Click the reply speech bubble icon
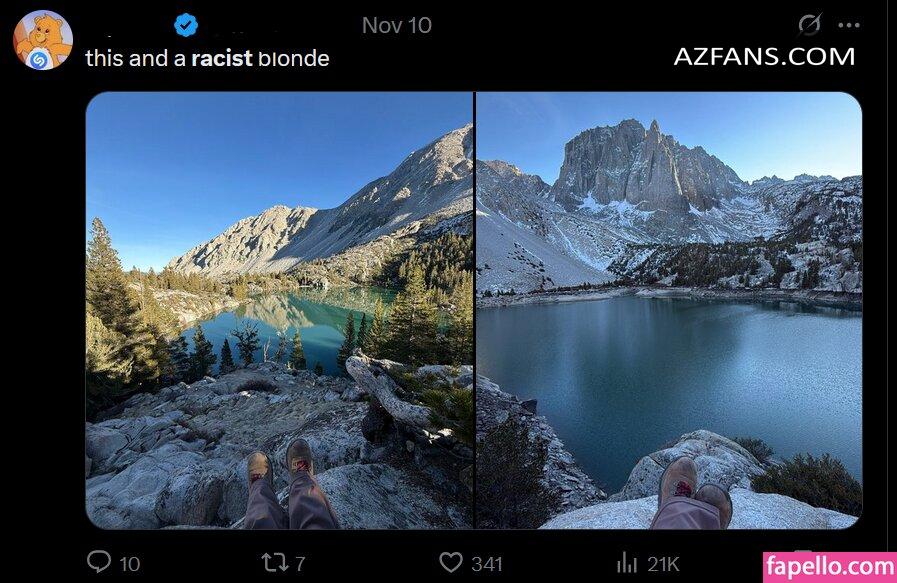 click(x=98, y=561)
